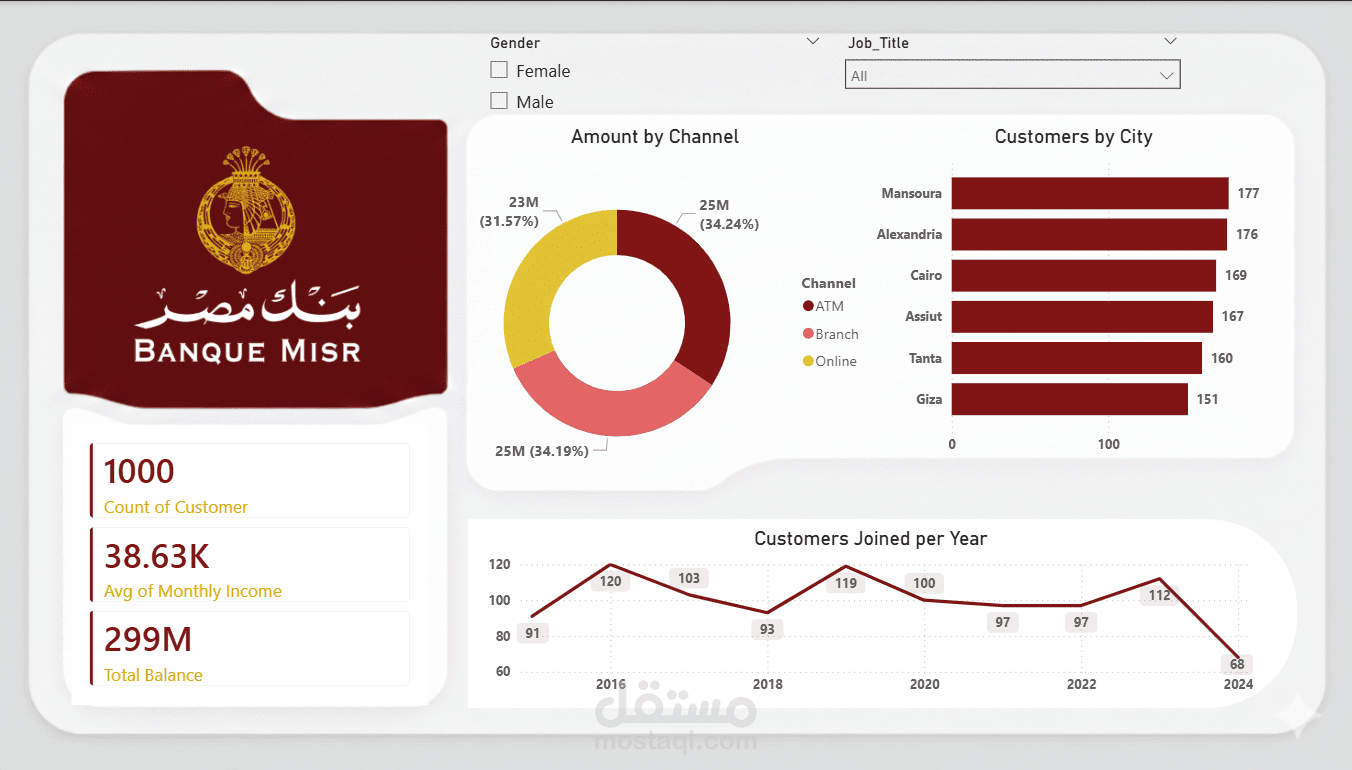Click the Channel legend header
Viewport: 1352px width, 770px height.
pyautogui.click(x=829, y=283)
